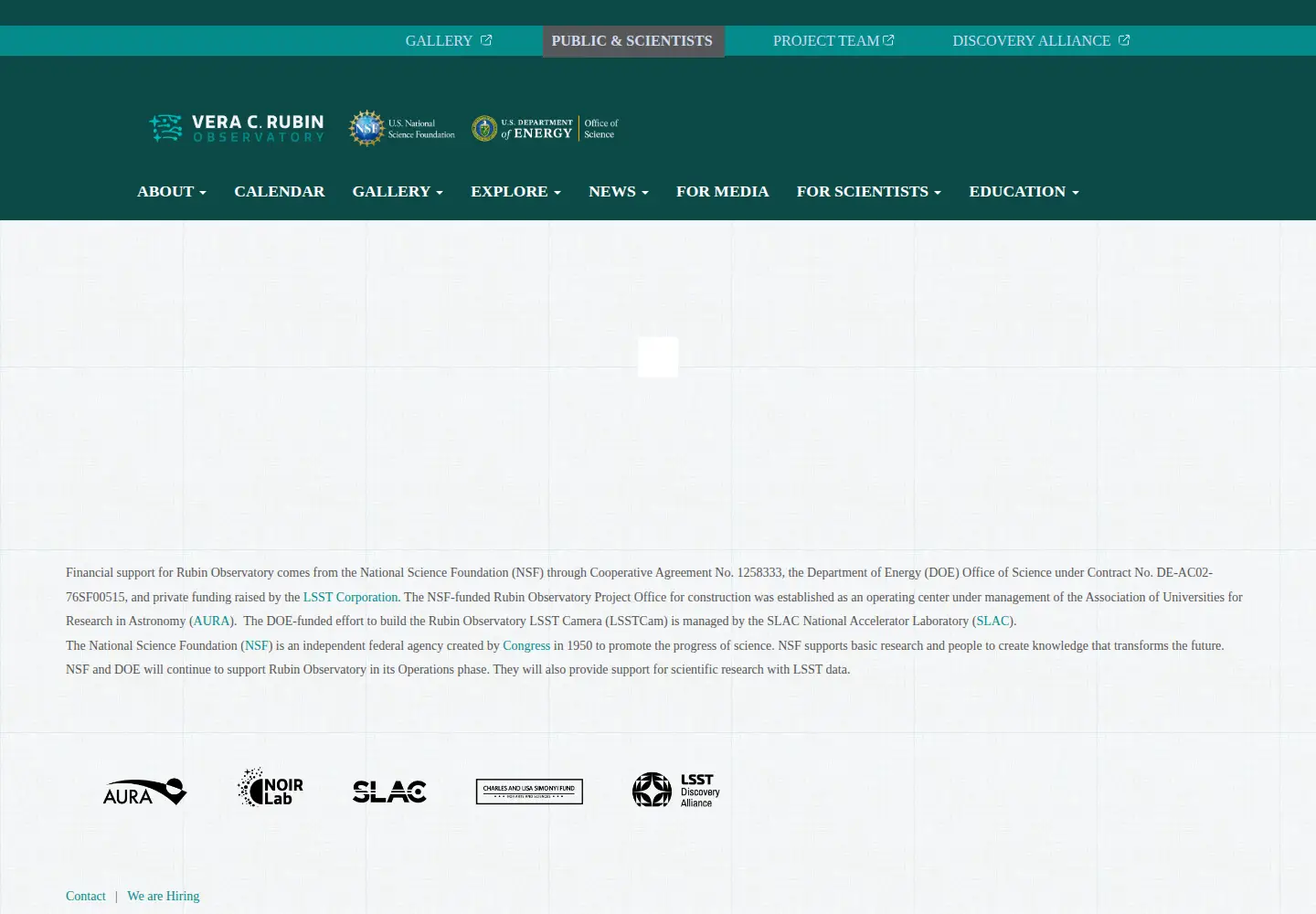Click the white loading placeholder square
Viewport: 1316px width, 914px height.
pyautogui.click(x=658, y=356)
